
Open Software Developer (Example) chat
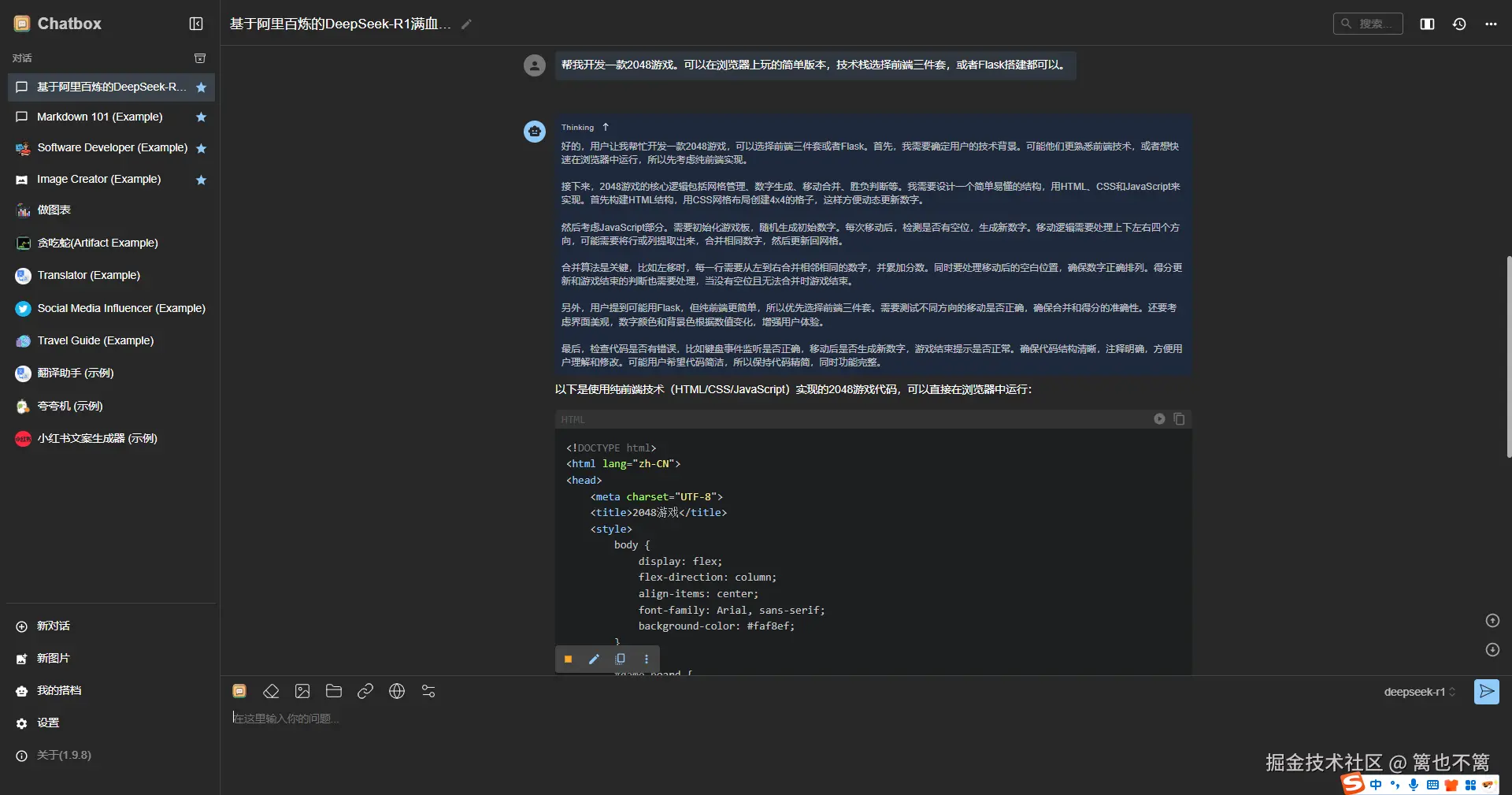click(111, 147)
